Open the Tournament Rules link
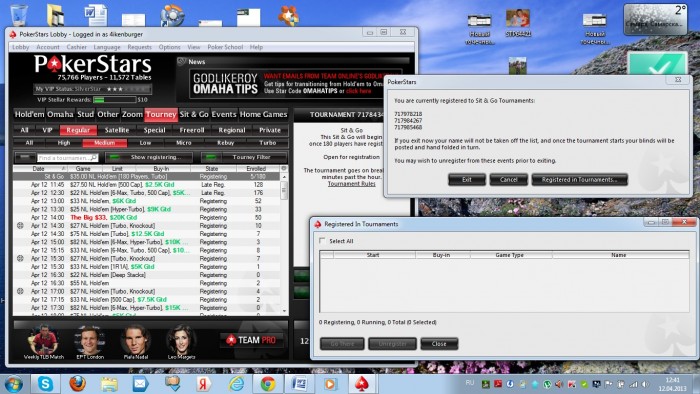This screenshot has width=700, height=394. (x=351, y=184)
